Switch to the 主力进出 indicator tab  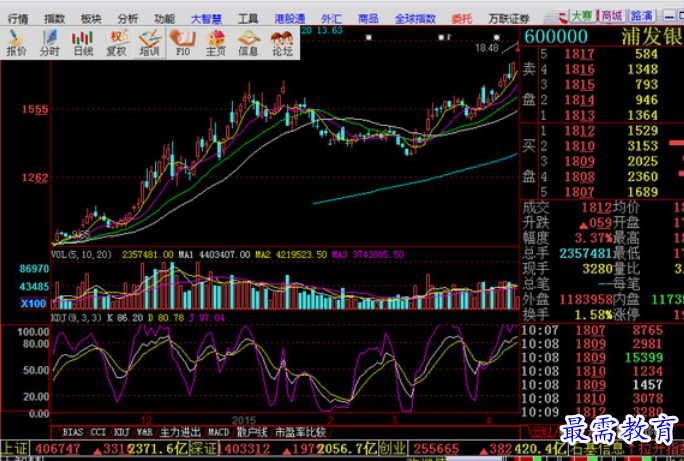[181, 432]
